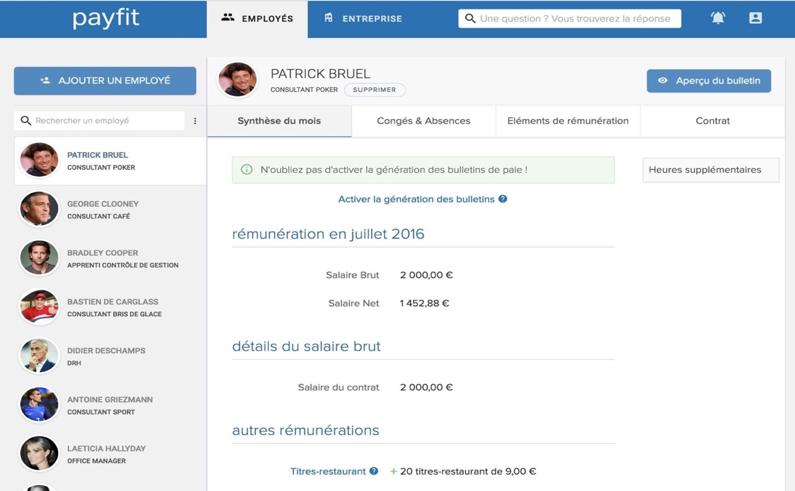Select Bradley Cooper in employee list
This screenshot has width=795, height=491.
[110, 258]
